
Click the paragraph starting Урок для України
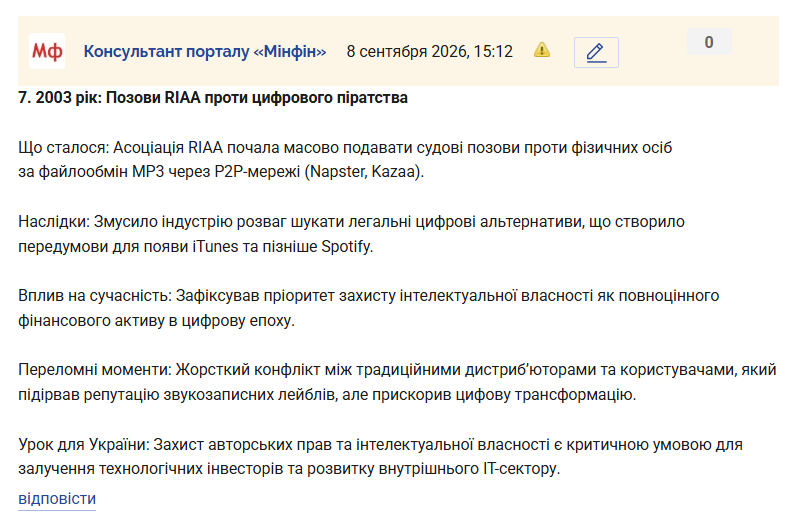[x=380, y=456]
